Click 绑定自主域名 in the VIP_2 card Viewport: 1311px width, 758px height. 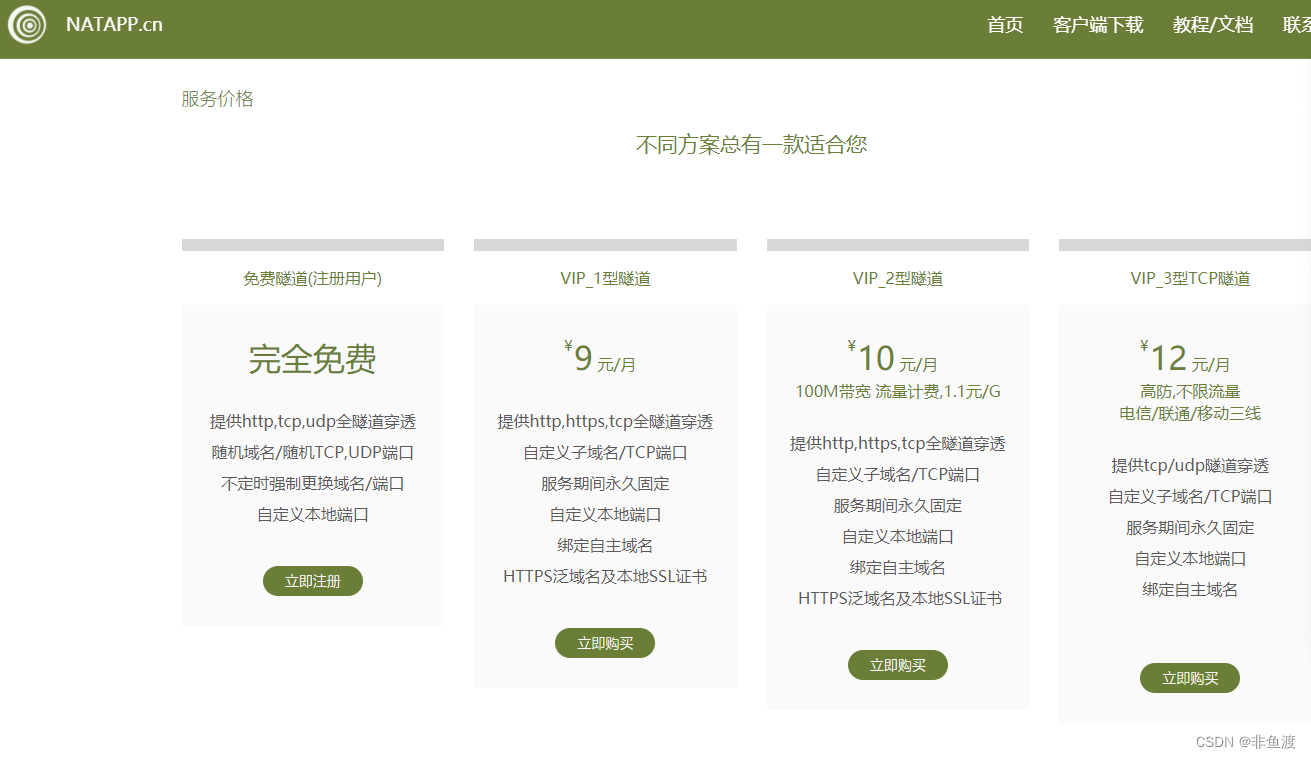898,568
